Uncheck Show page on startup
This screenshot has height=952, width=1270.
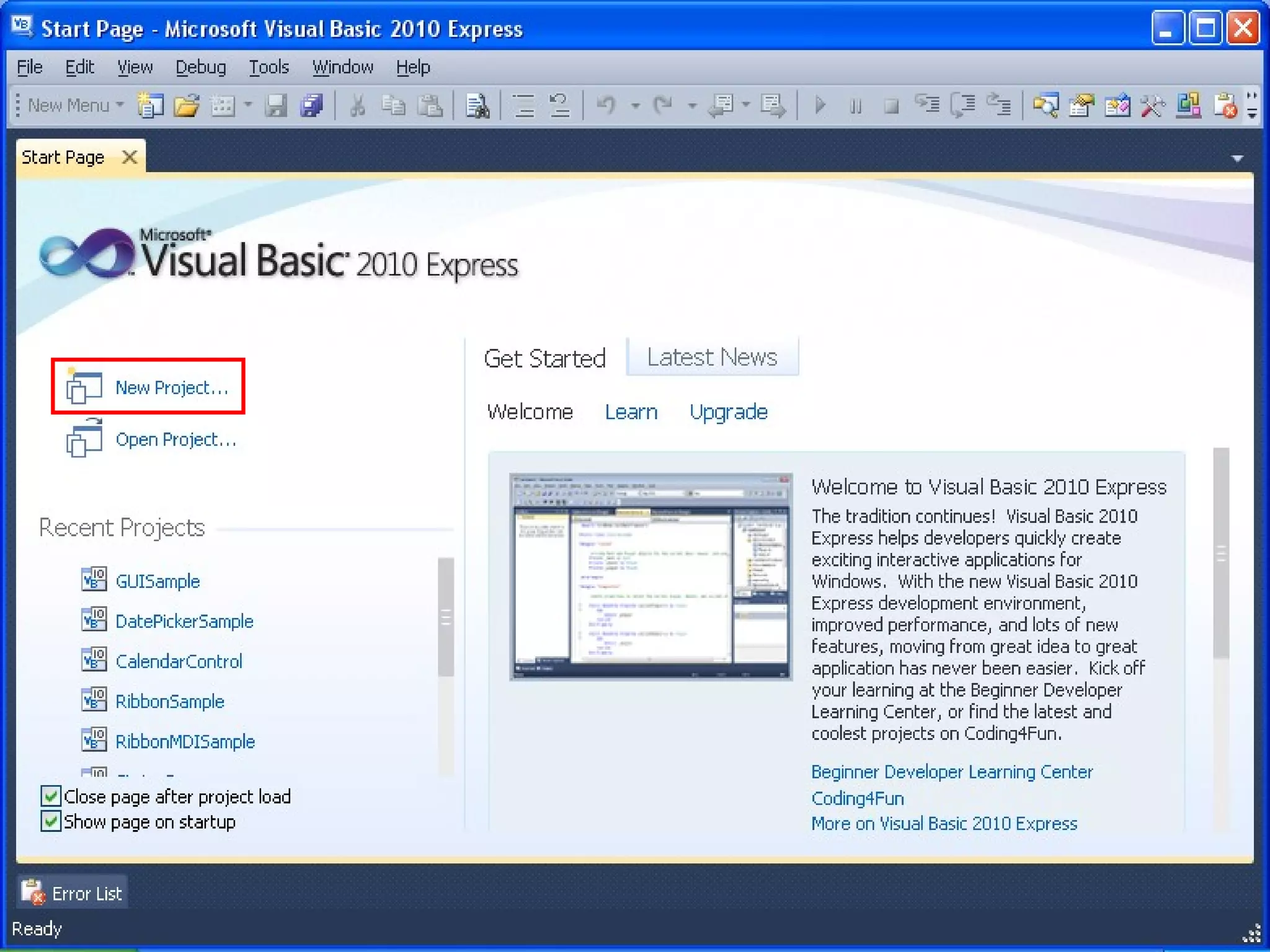coord(51,821)
